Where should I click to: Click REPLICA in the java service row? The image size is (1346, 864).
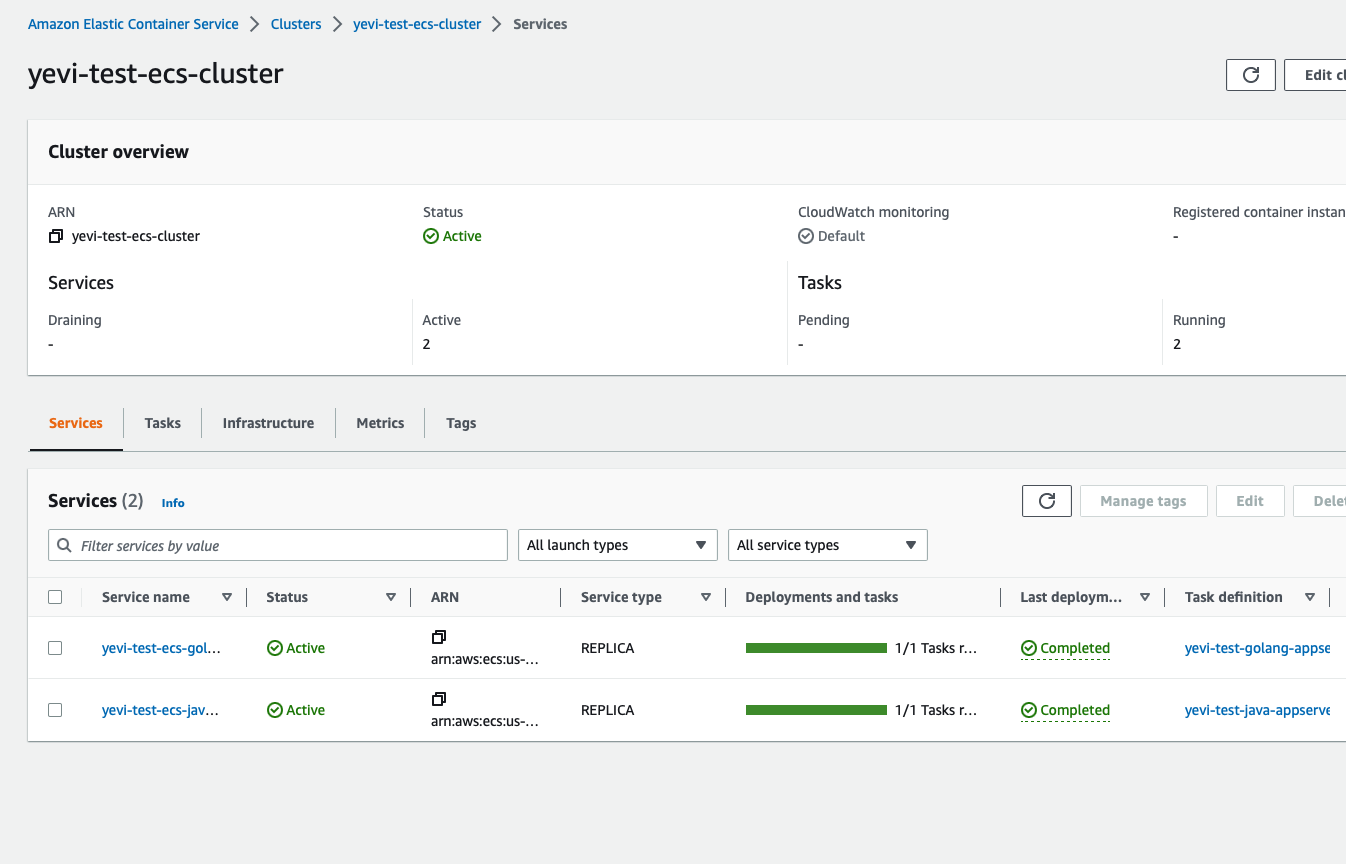(608, 710)
